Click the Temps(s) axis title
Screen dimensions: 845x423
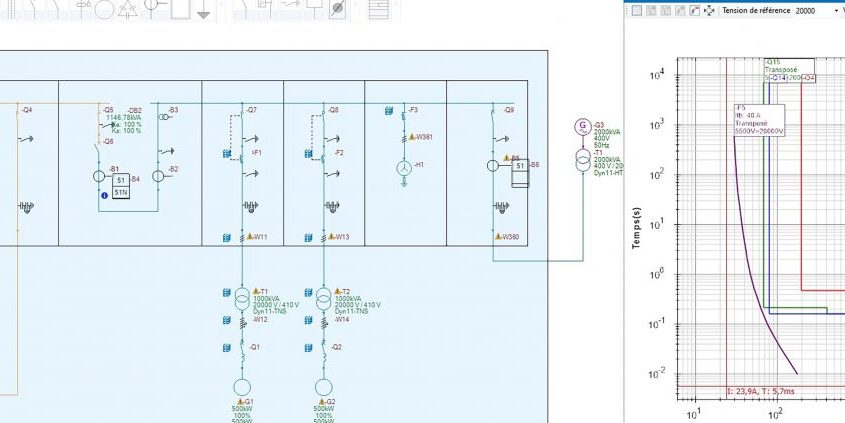(636, 226)
